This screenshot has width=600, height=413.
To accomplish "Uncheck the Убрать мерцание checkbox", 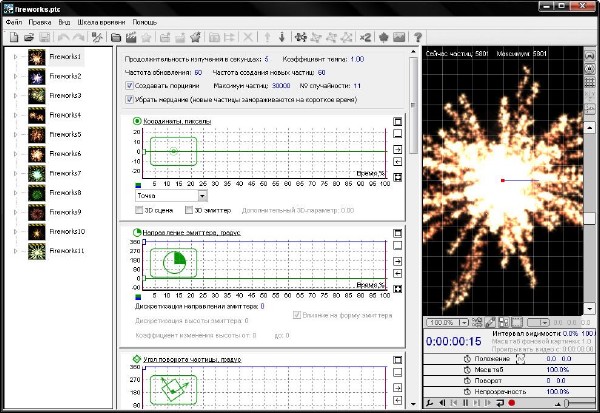I will pos(130,99).
